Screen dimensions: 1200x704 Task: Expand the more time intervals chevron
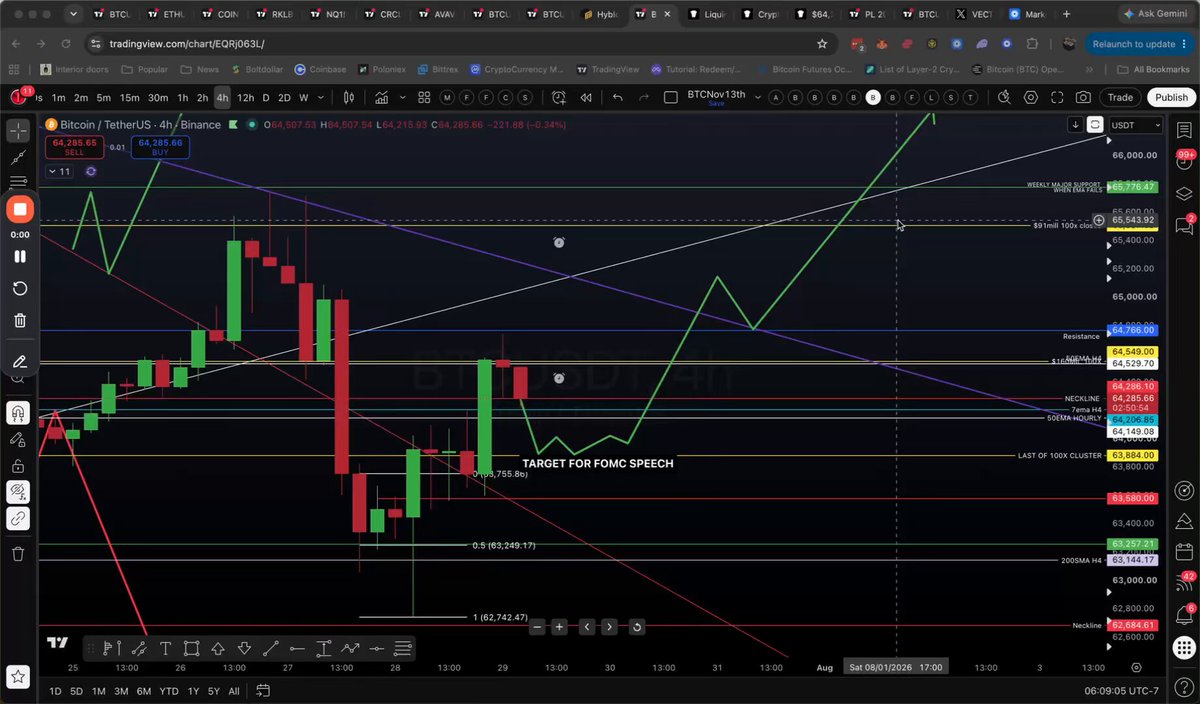(323, 97)
